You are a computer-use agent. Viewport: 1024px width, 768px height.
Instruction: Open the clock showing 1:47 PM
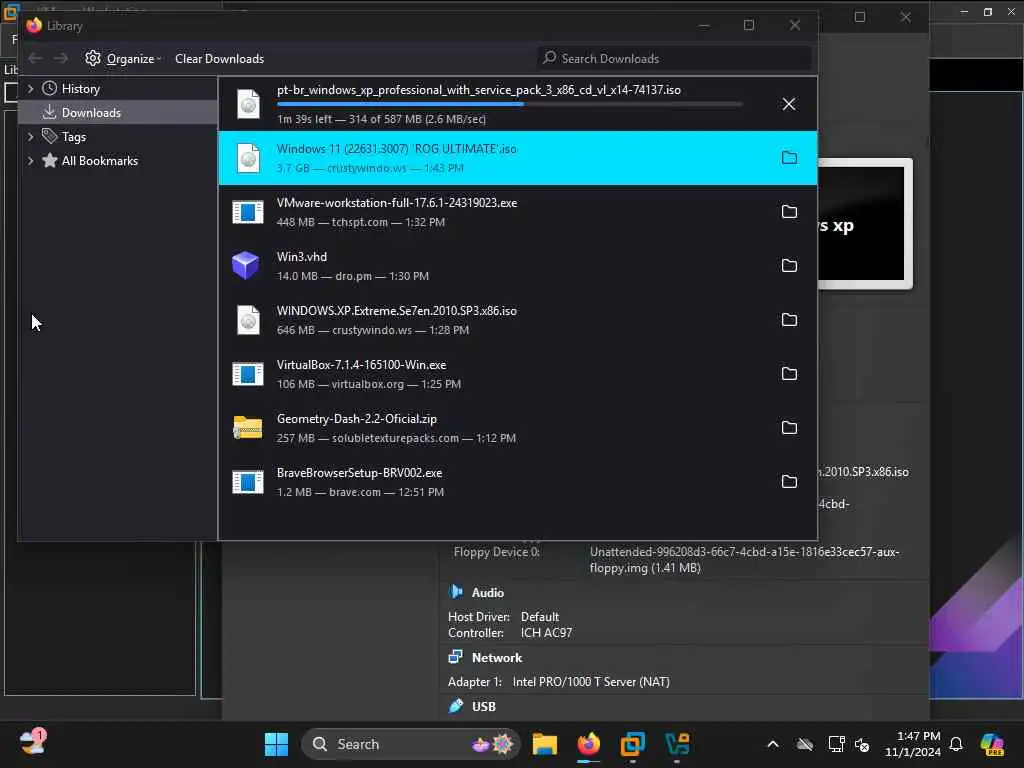point(912,744)
